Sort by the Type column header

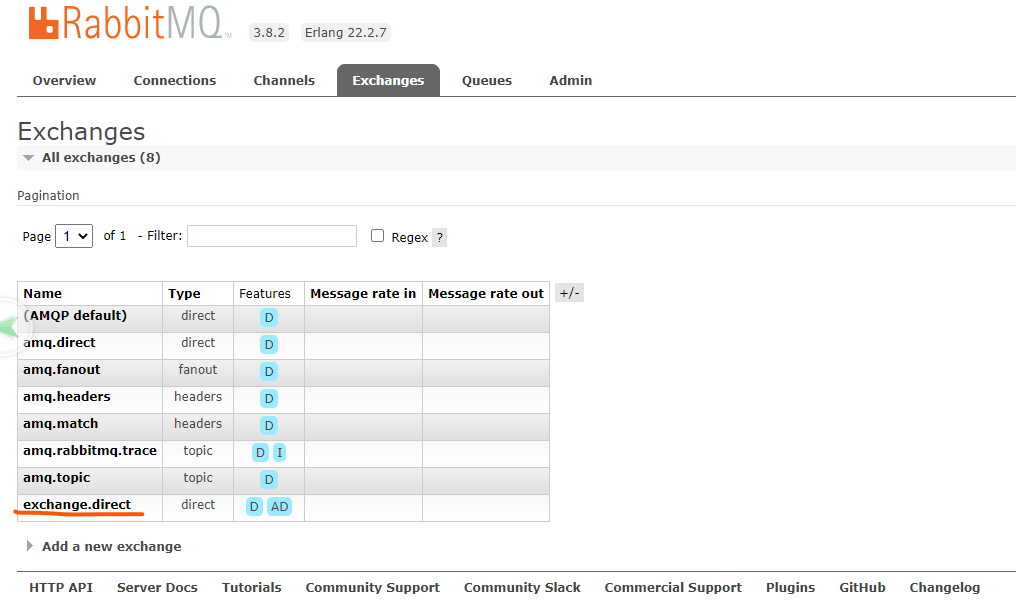[x=184, y=294]
